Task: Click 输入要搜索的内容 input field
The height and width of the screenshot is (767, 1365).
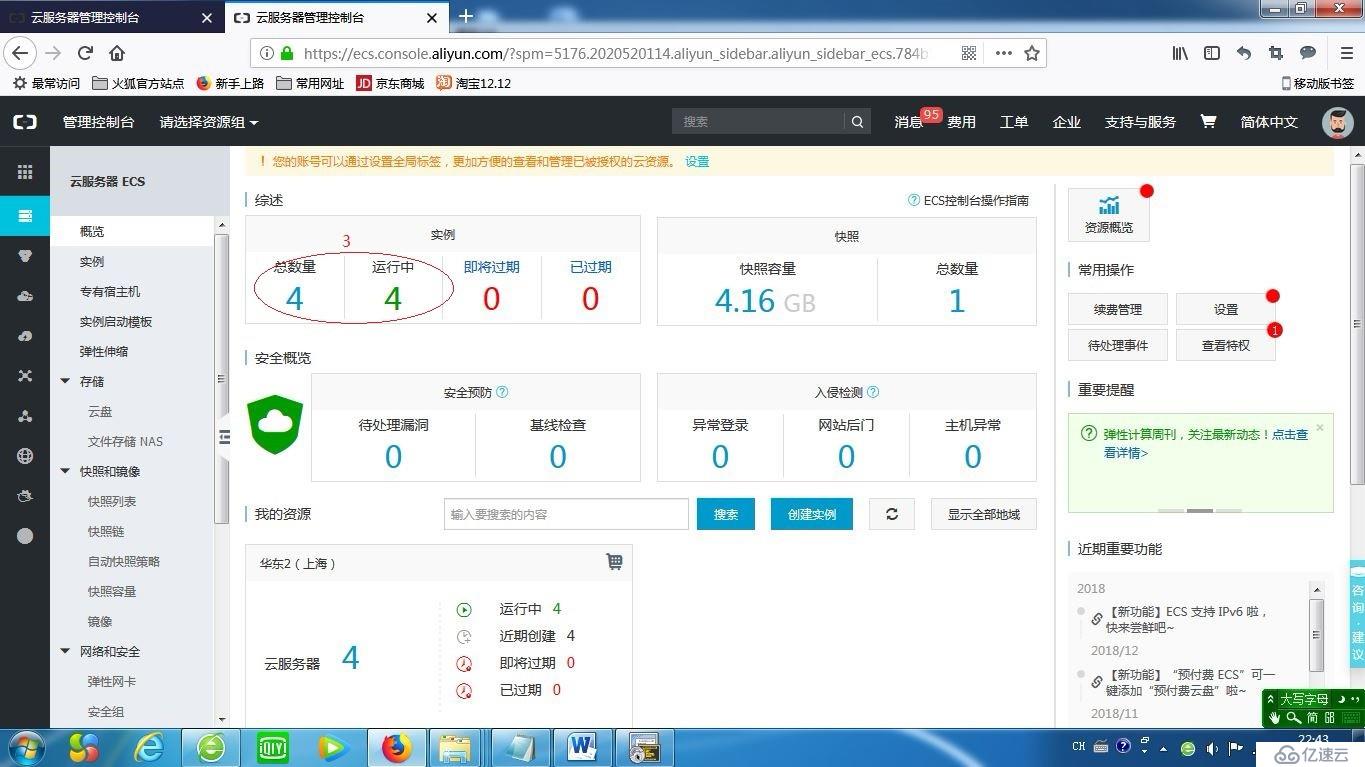Action: (x=566, y=514)
